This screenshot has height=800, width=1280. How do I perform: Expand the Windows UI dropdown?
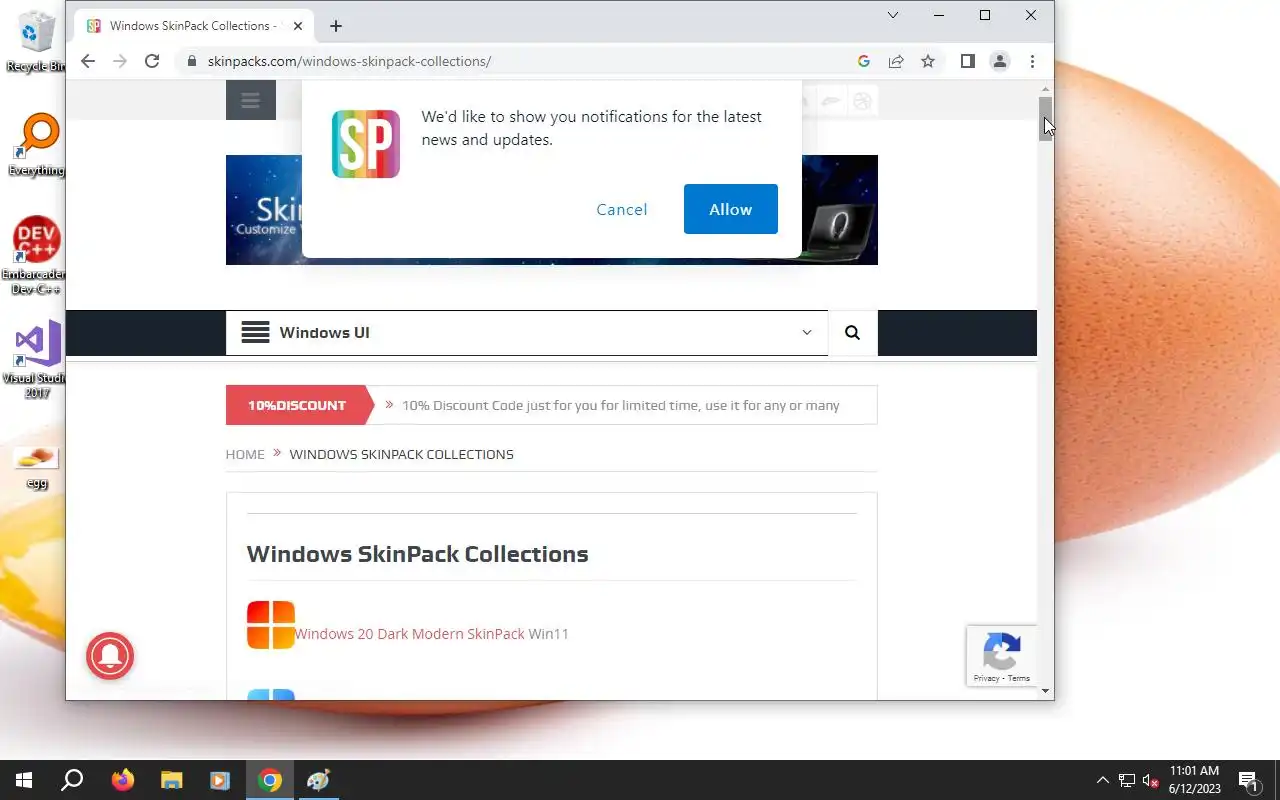[807, 333]
